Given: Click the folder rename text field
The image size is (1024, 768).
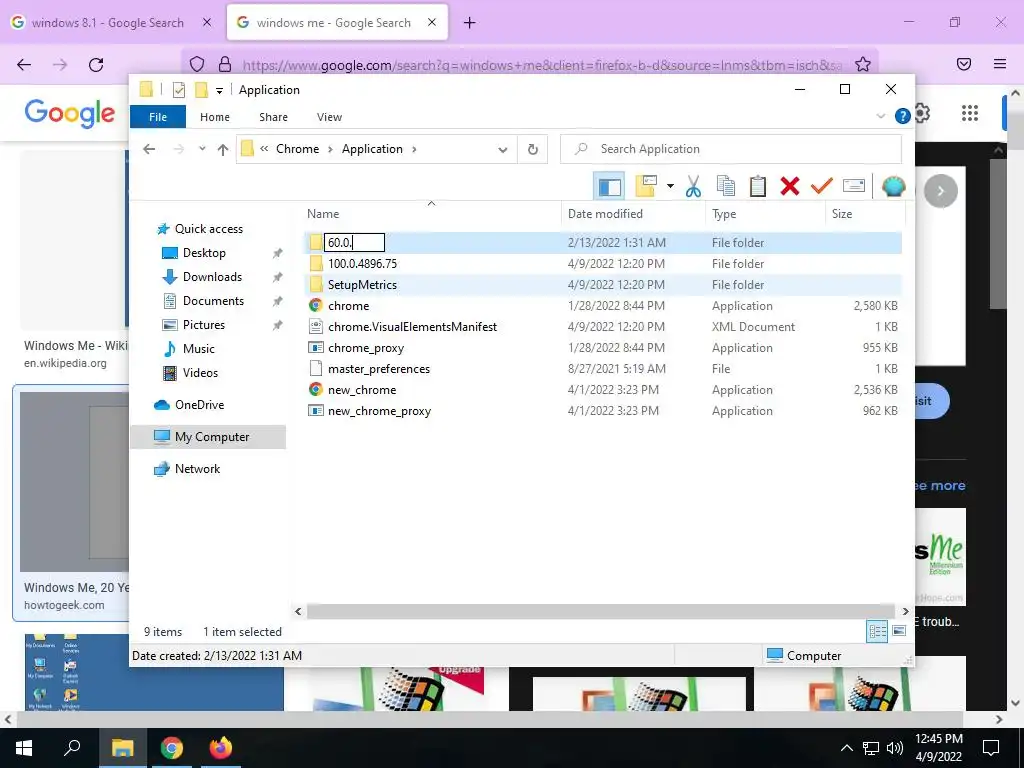Looking at the screenshot, I should (x=355, y=242).
